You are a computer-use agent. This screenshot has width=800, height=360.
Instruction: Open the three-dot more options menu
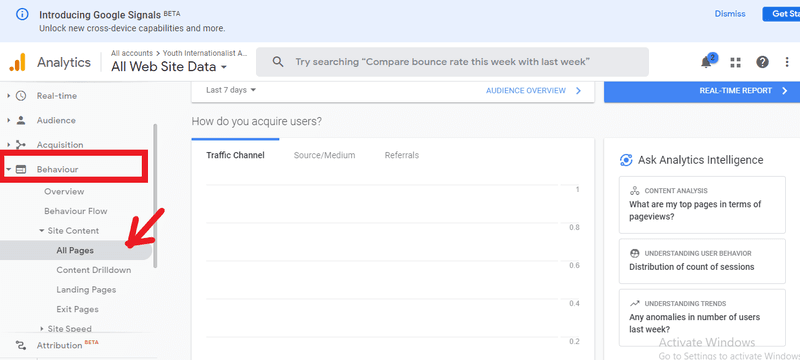pos(787,62)
